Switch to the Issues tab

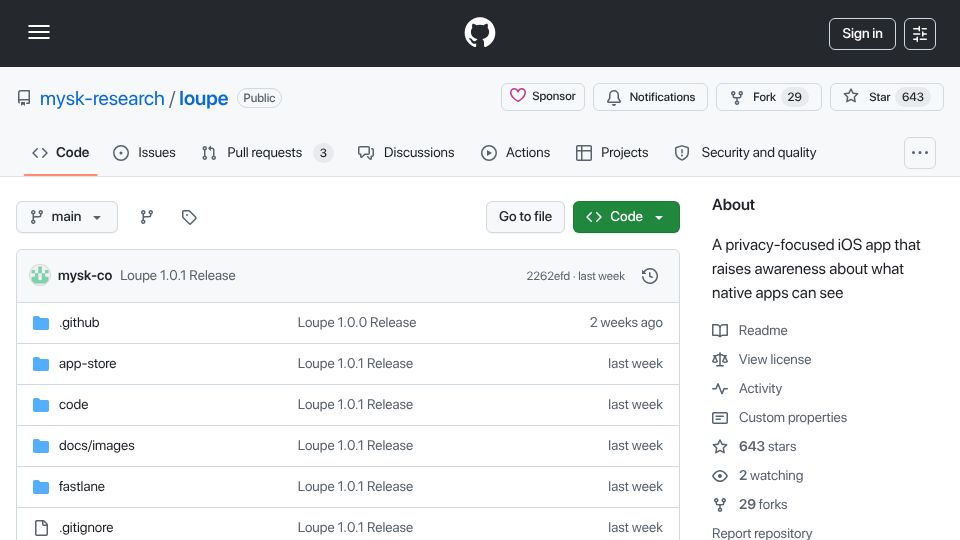point(144,152)
